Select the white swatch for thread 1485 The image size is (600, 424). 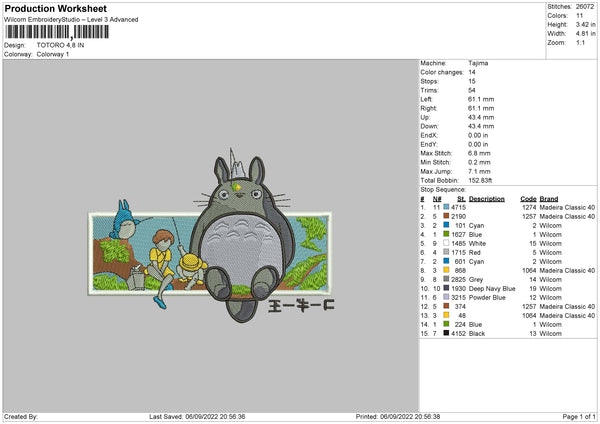[446, 243]
